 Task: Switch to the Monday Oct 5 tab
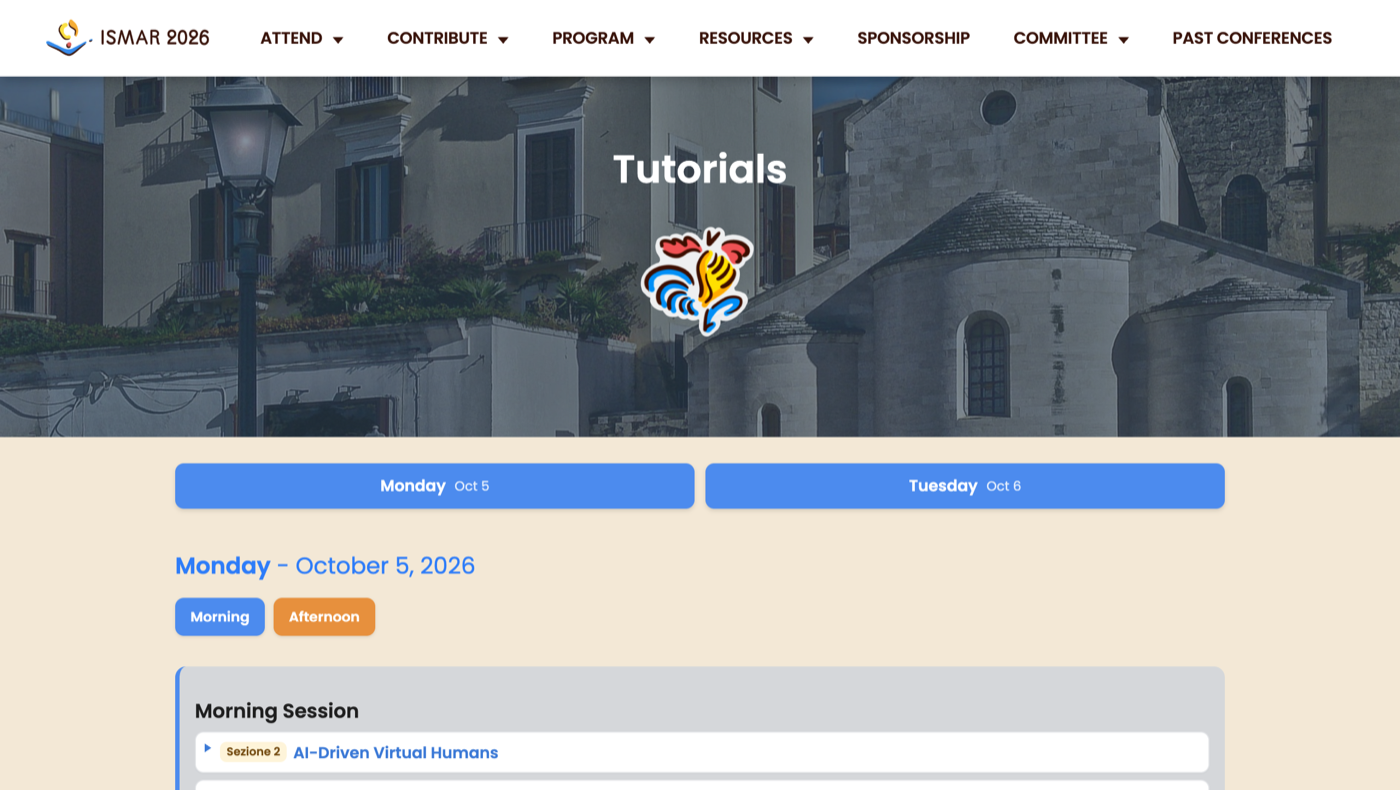(x=434, y=486)
